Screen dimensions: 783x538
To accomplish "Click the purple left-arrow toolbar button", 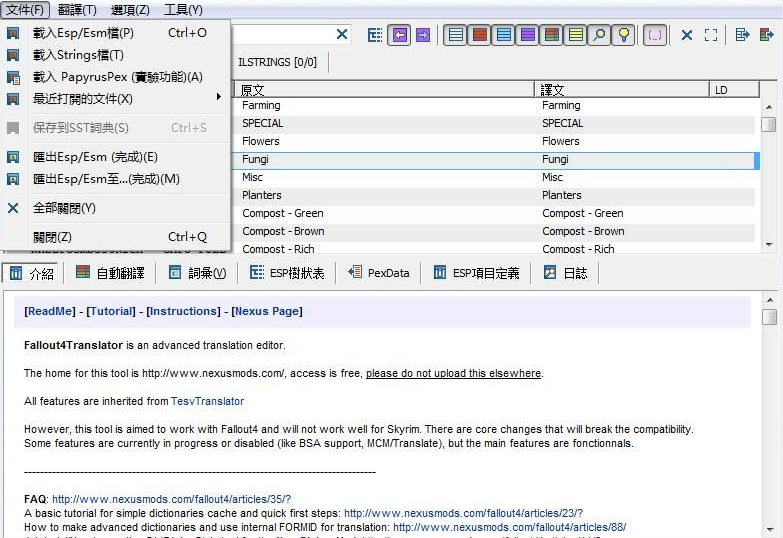I will tap(399, 35).
